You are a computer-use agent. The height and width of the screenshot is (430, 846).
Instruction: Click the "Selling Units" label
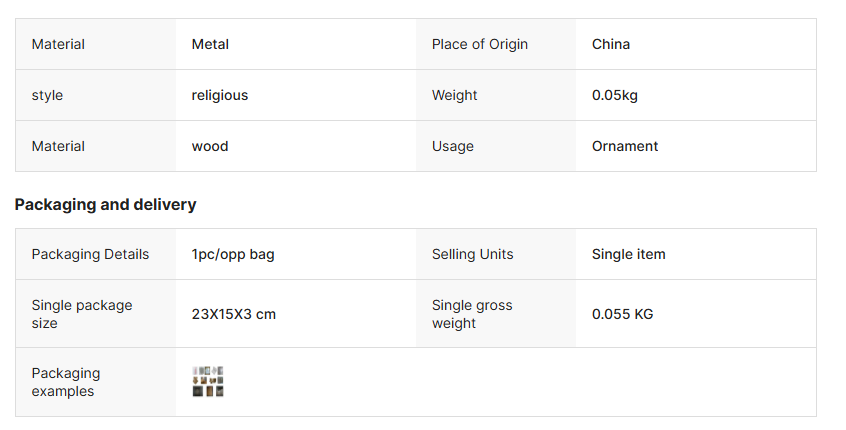[x=473, y=254]
